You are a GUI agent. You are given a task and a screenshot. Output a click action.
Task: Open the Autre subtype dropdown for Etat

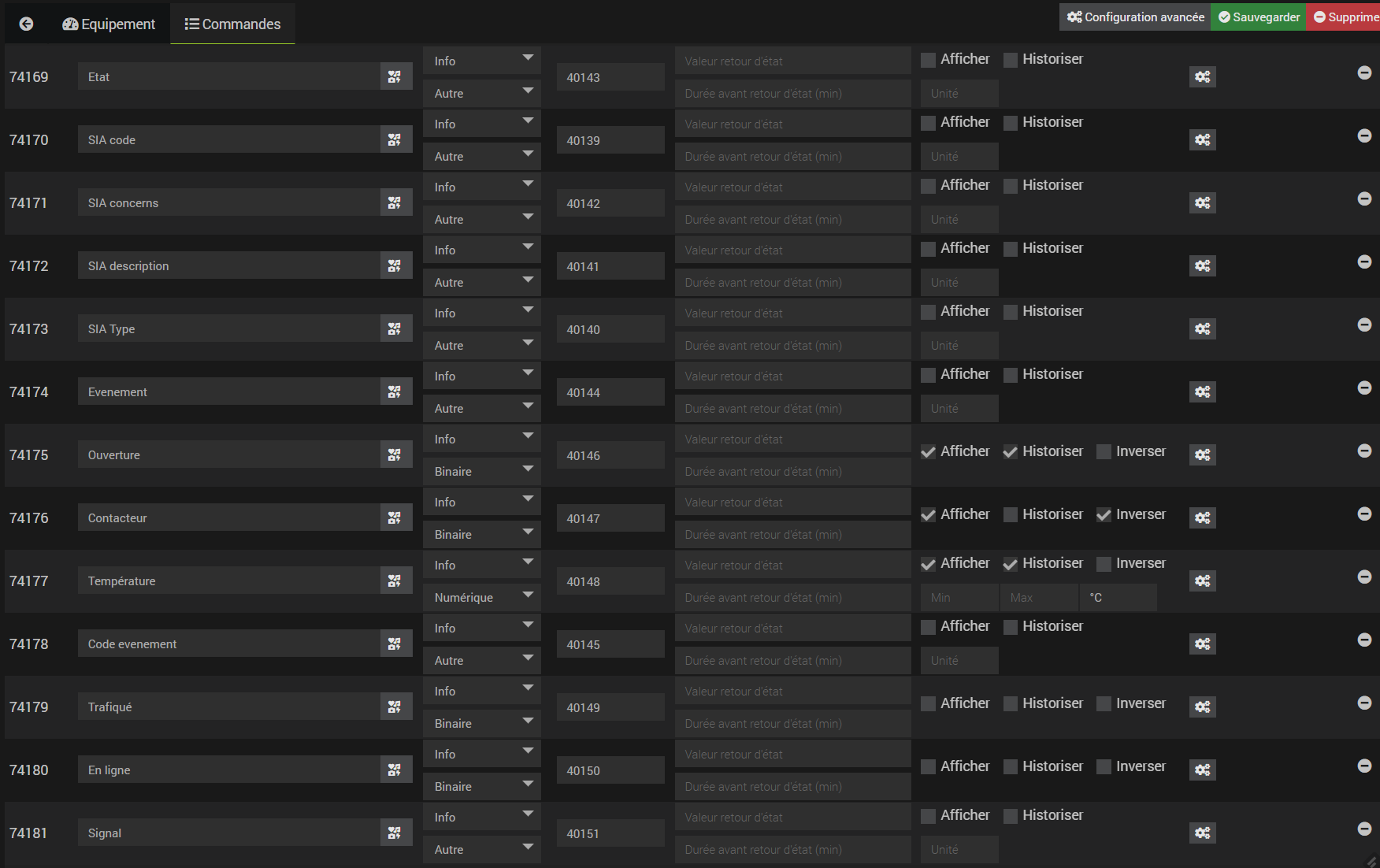[x=482, y=93]
